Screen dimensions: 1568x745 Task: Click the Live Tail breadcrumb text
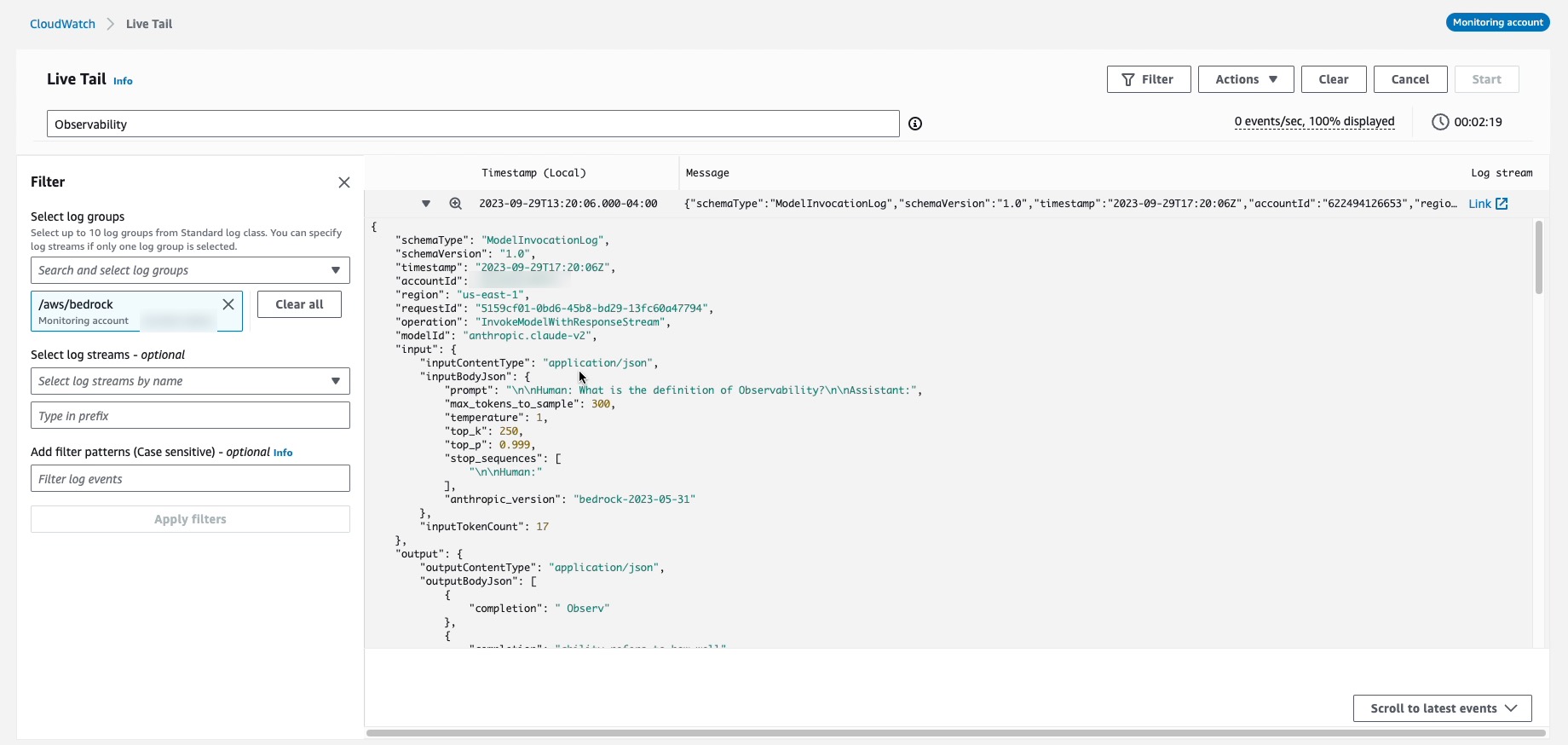click(x=149, y=24)
